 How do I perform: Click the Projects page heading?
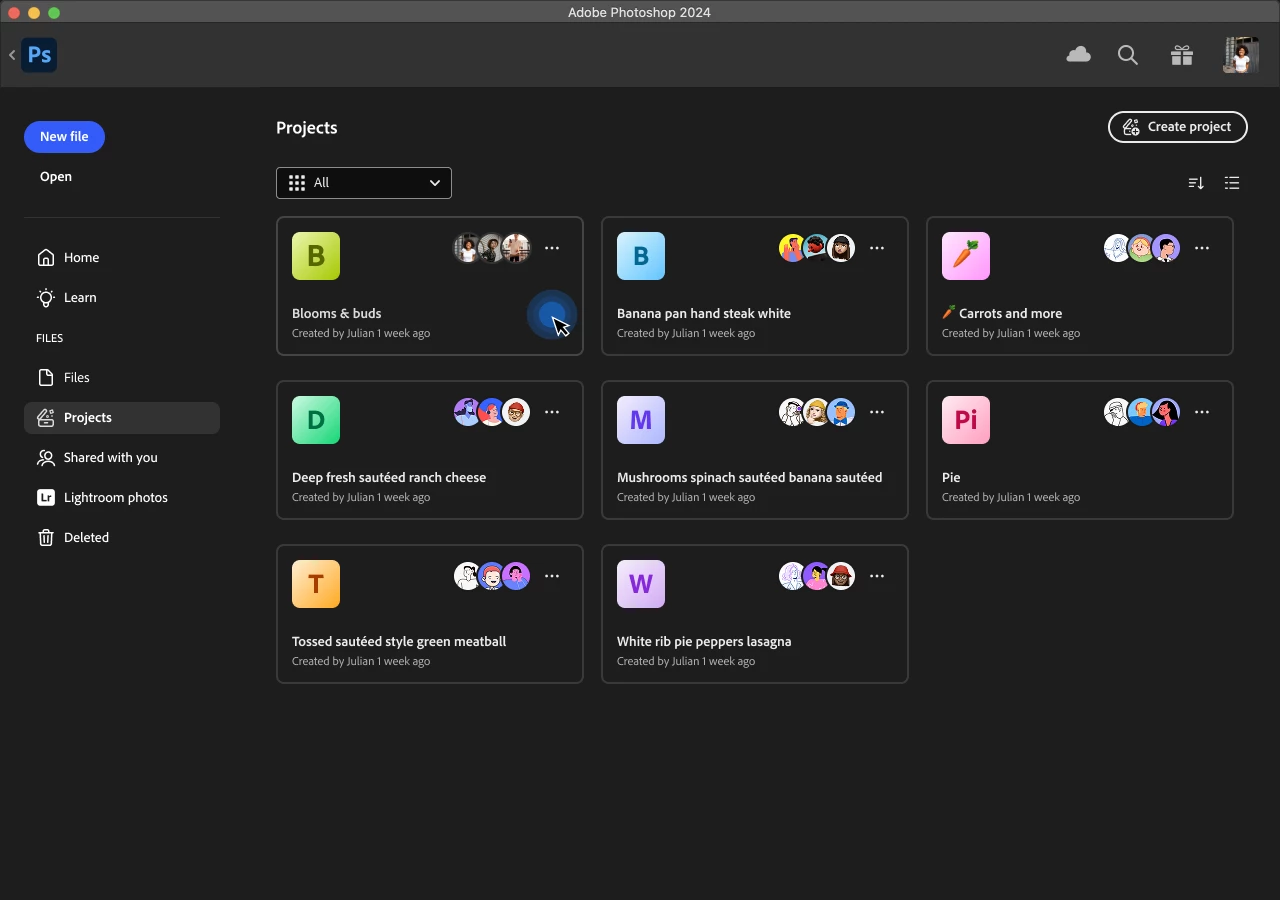307,128
